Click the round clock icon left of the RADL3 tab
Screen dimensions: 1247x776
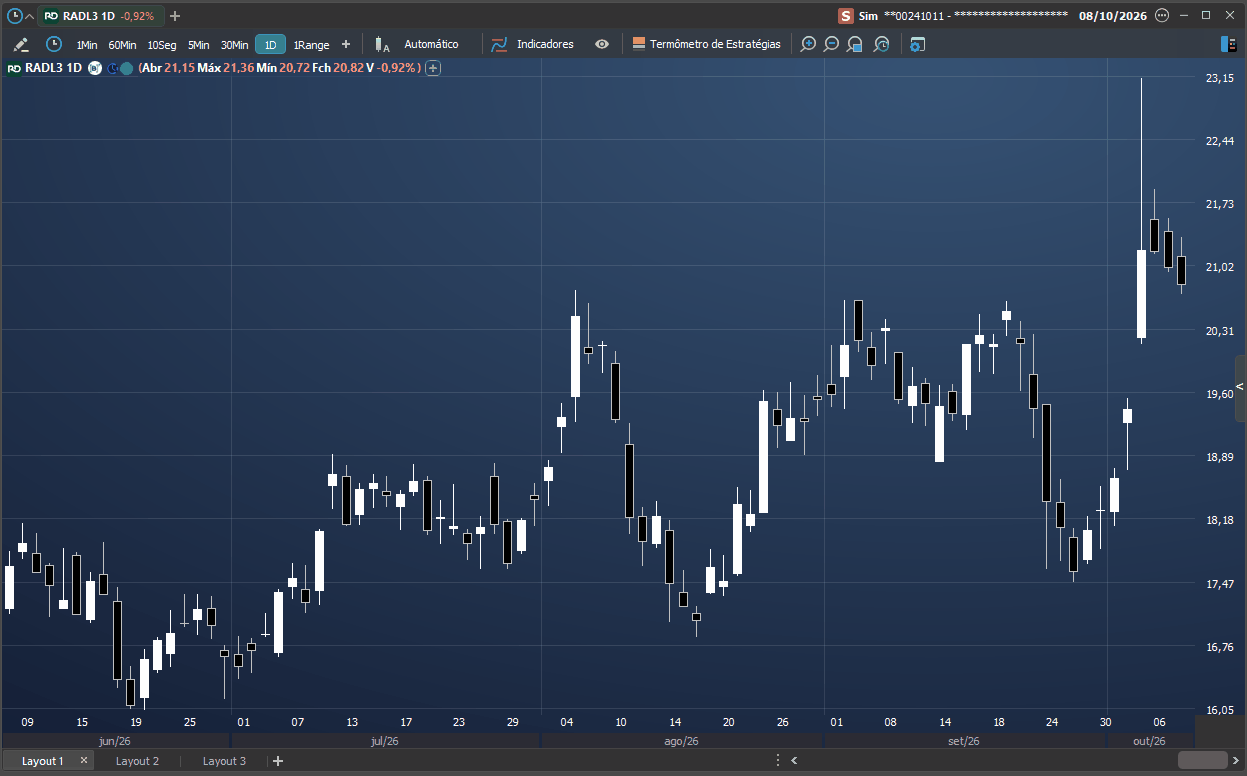(14, 16)
